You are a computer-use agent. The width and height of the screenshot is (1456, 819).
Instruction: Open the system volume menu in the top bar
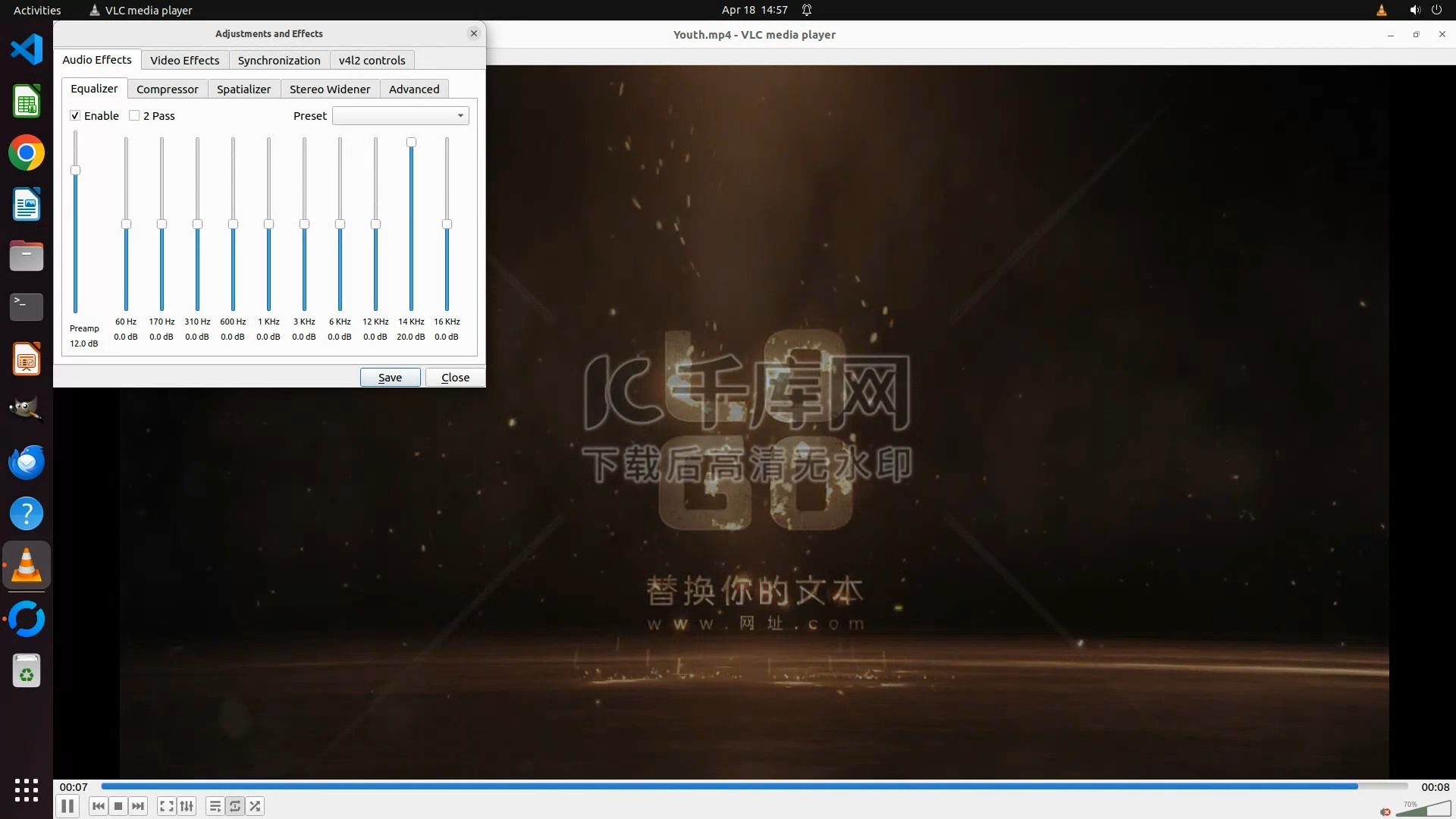click(x=1414, y=10)
